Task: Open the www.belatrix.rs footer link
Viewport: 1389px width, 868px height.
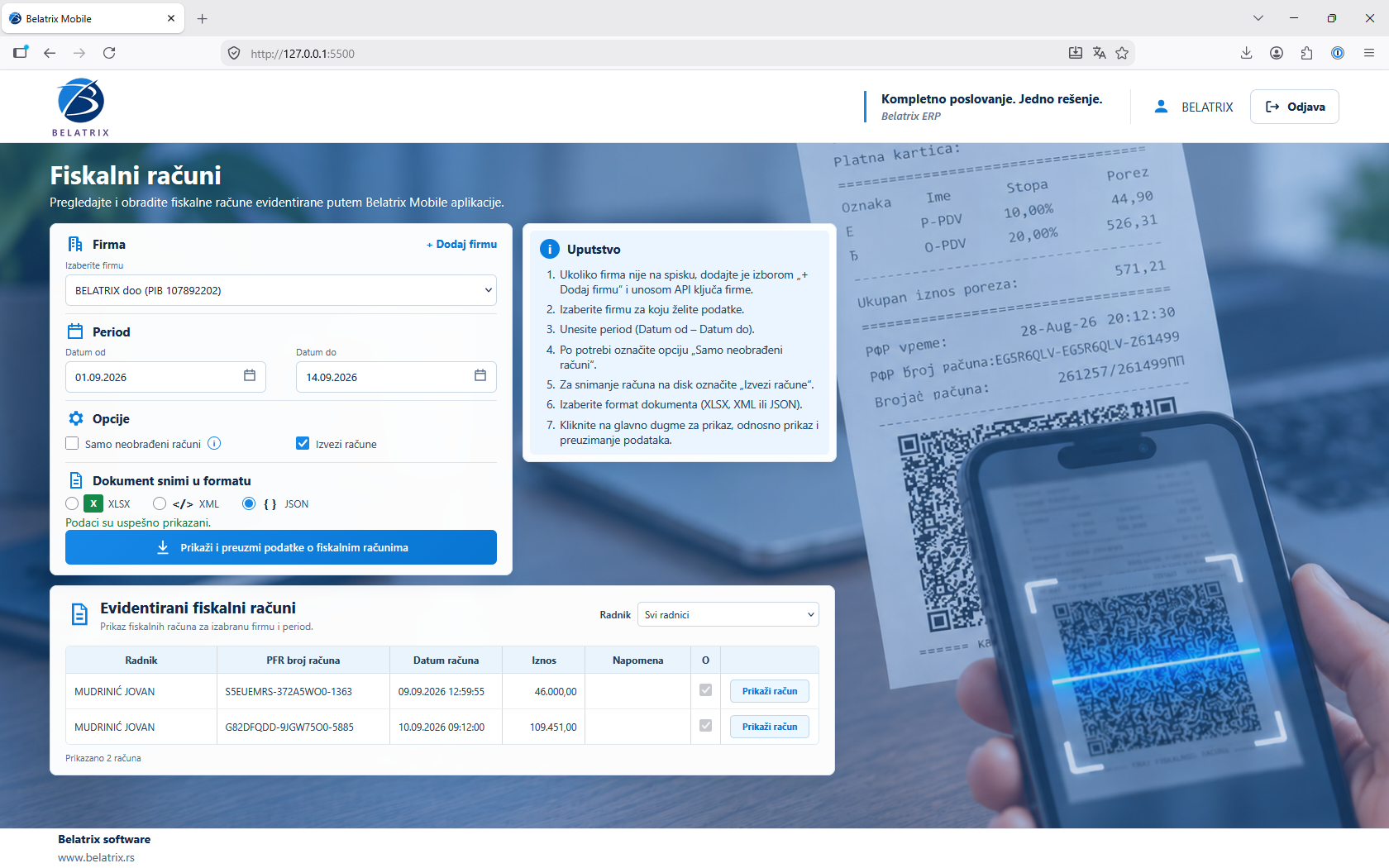Action: coord(96,857)
